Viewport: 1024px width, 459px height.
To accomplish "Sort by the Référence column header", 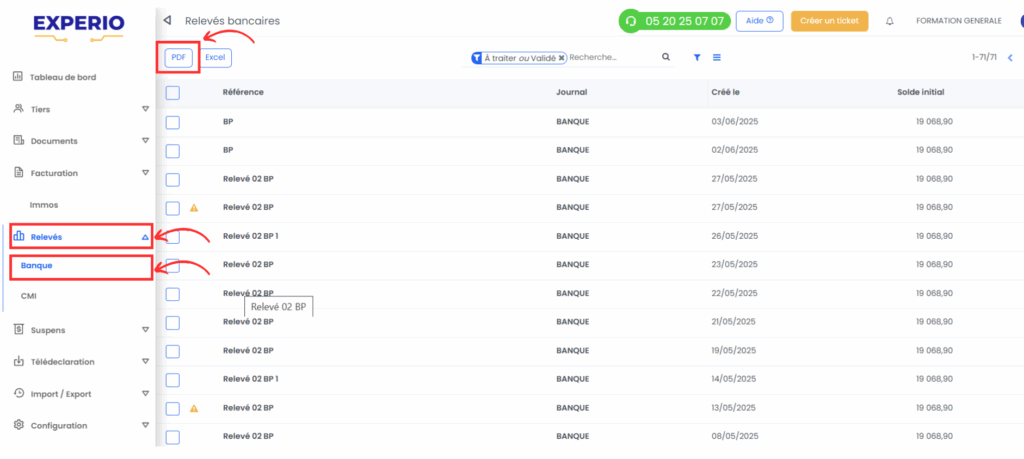I will coord(243,92).
